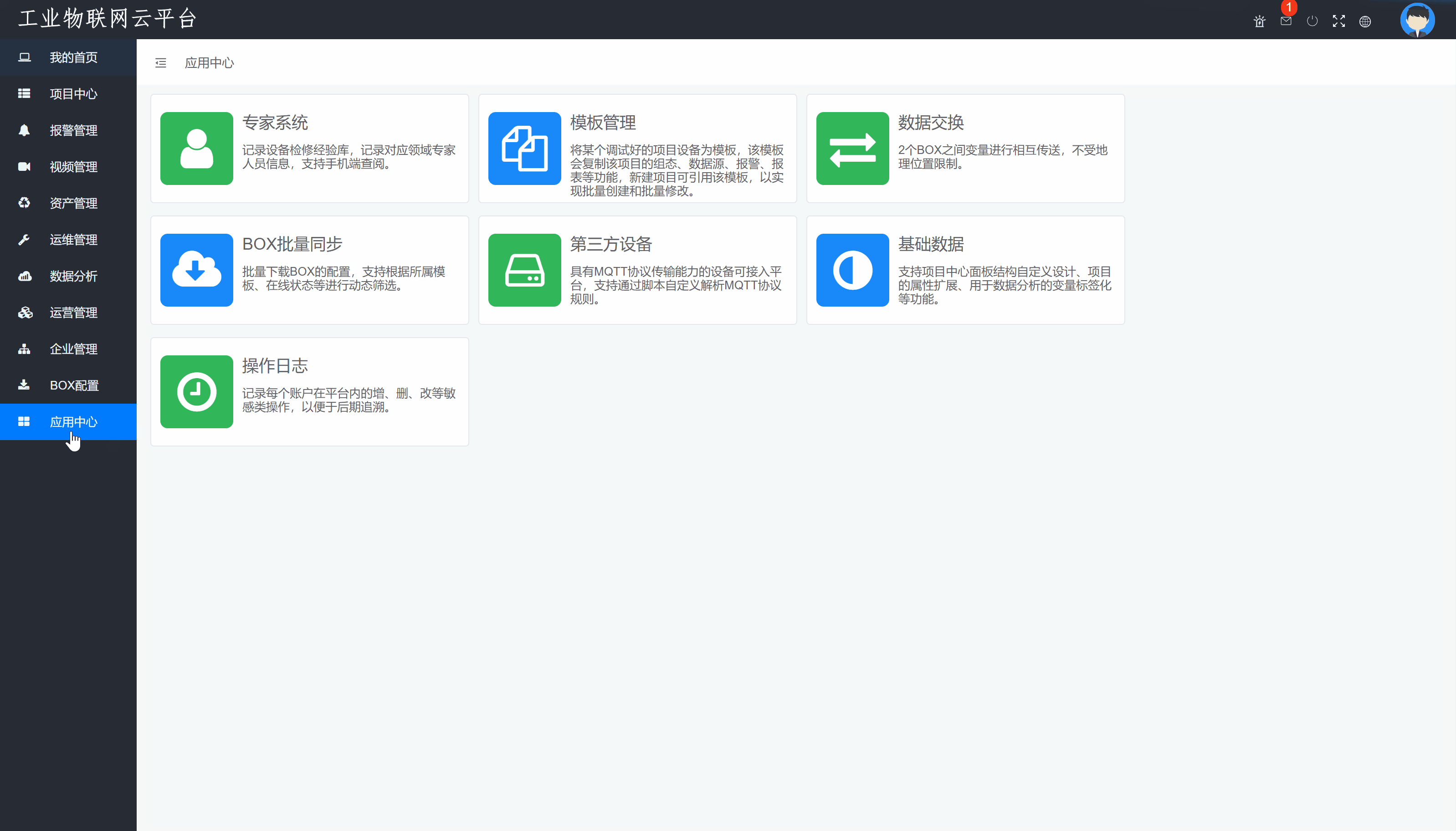Viewport: 1456px width, 831px height.
Task: Open 运营管理 in sidebar
Action: pos(68,313)
